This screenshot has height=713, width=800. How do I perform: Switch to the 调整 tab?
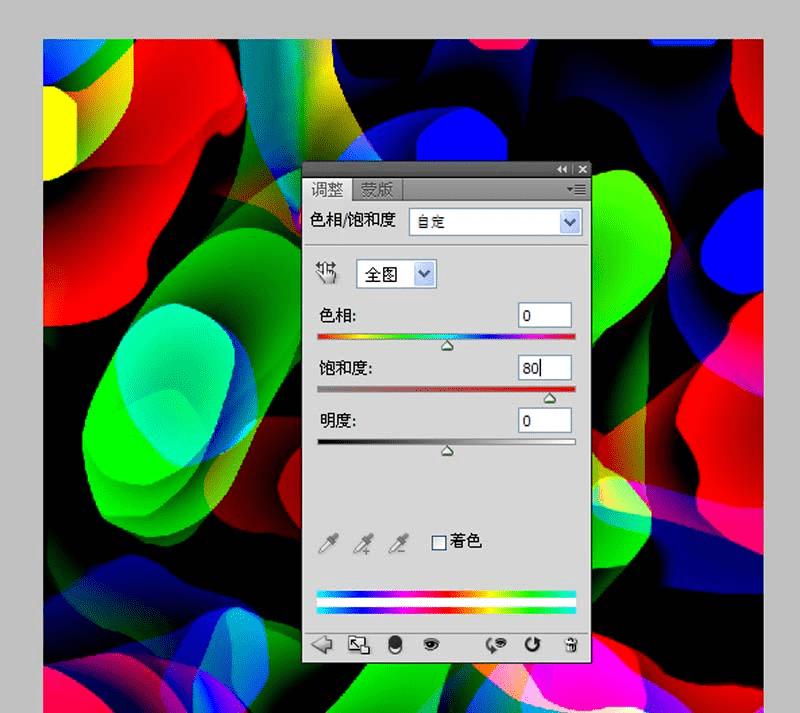click(327, 190)
